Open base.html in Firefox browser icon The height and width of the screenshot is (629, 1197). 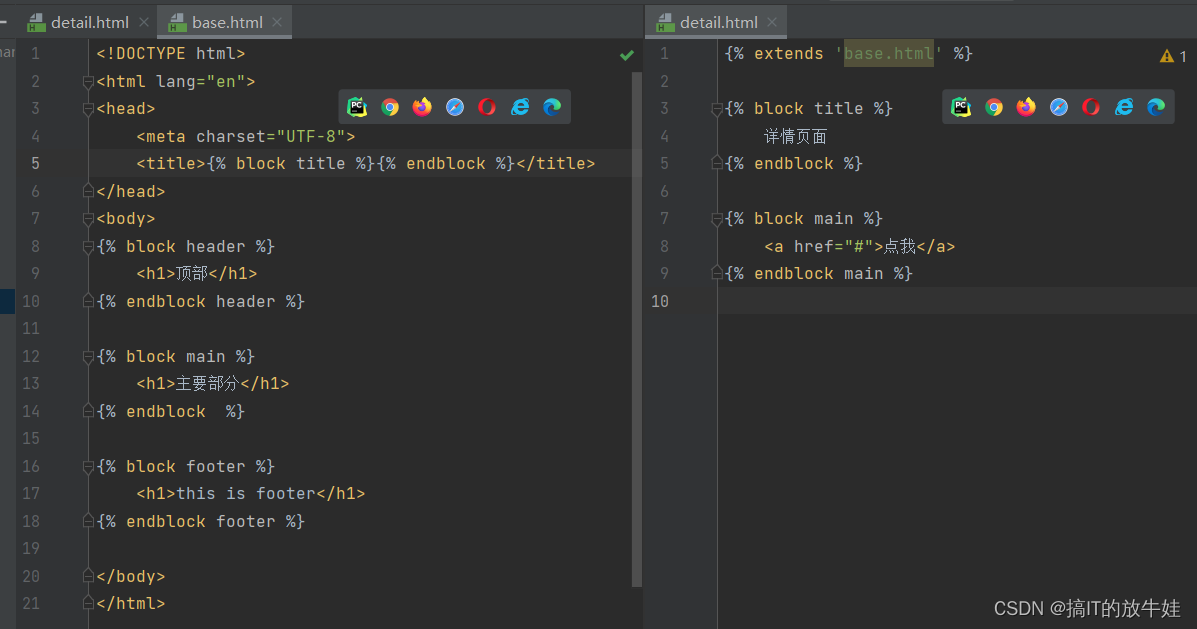422,107
